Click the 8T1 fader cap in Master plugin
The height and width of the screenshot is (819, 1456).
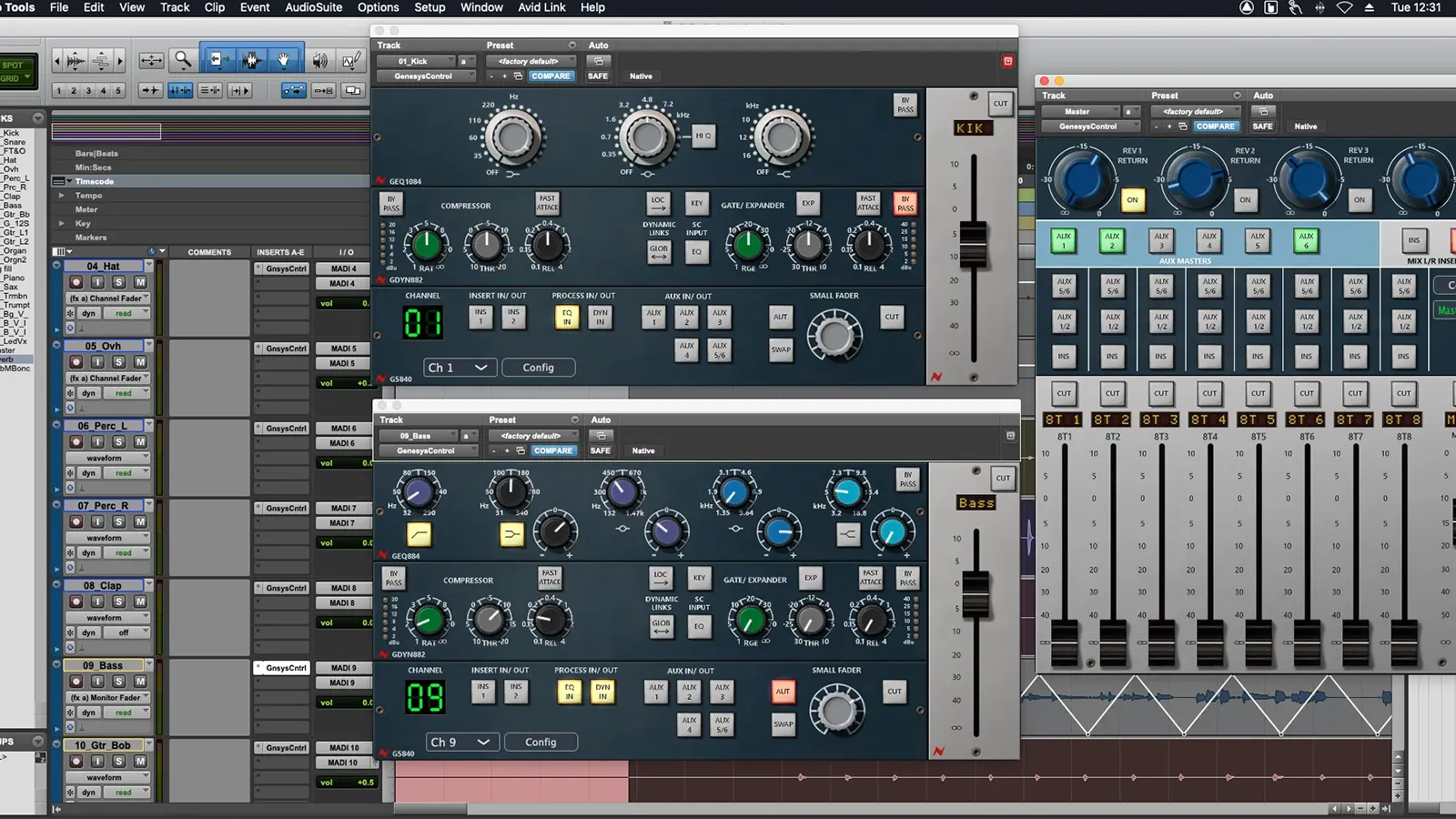coord(1065,642)
